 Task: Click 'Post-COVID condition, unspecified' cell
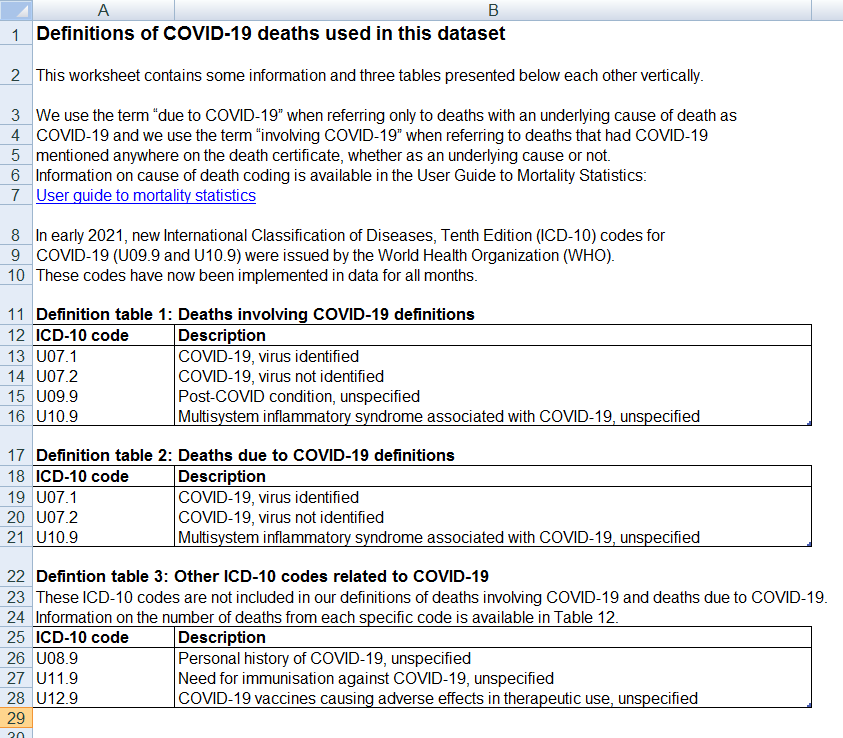[493, 396]
